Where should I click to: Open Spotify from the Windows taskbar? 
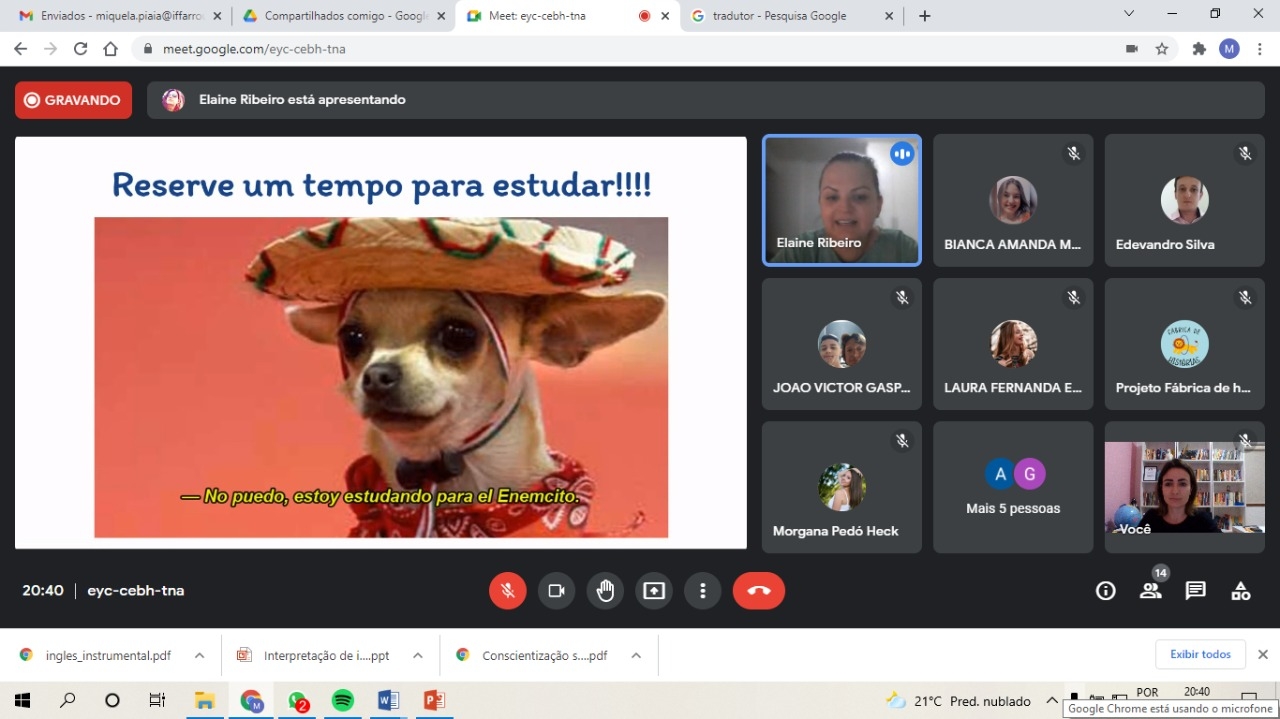pyautogui.click(x=342, y=701)
